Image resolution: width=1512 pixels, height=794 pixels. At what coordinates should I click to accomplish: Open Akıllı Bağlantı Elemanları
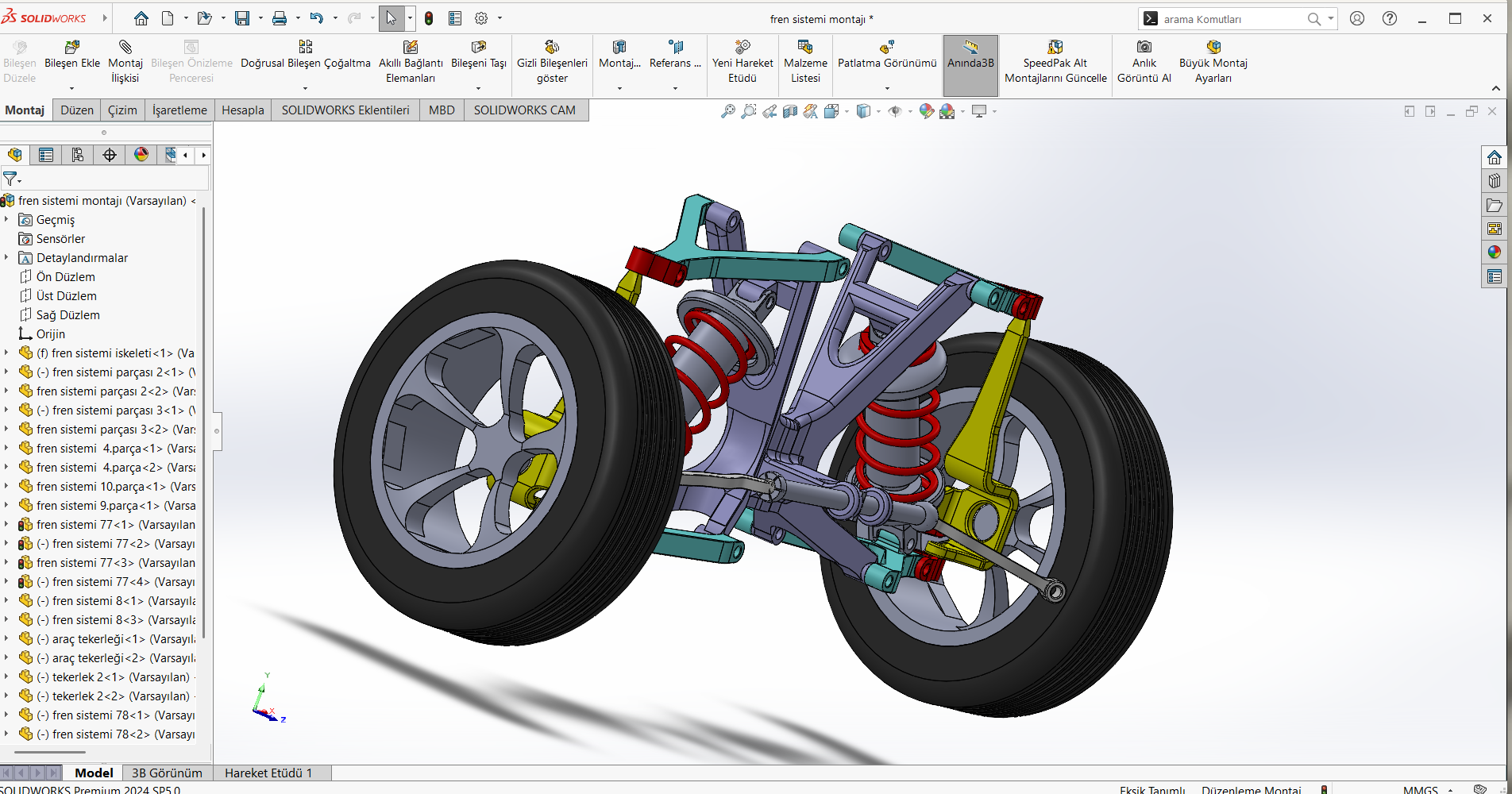pyautogui.click(x=411, y=62)
